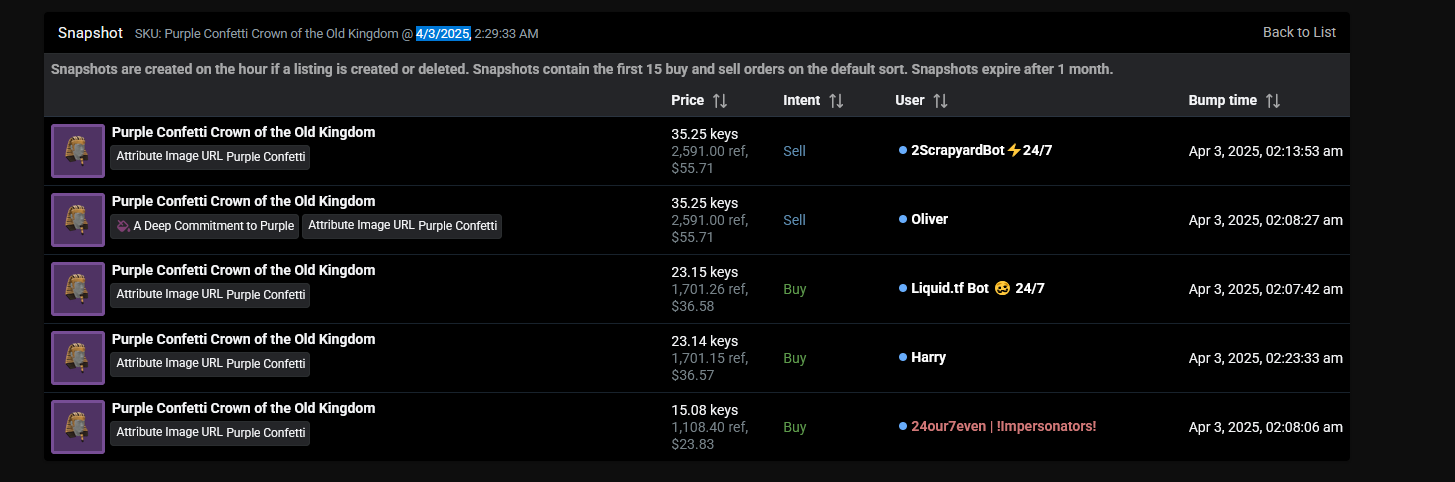Viewport: 1455px width, 482px height.
Task: Open Liquid.tf Bot's item icon
Action: click(78, 289)
